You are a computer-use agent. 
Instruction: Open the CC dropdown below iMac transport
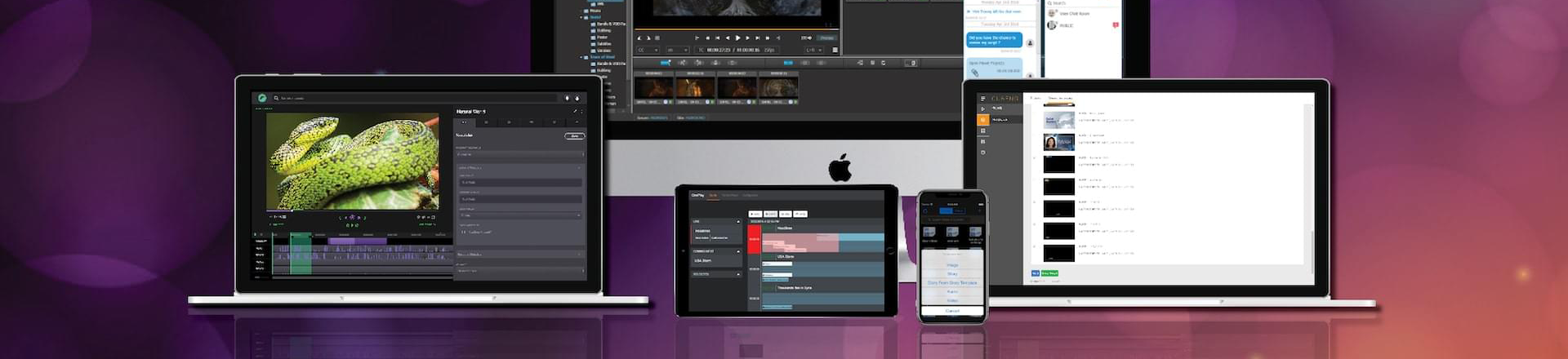click(x=648, y=50)
